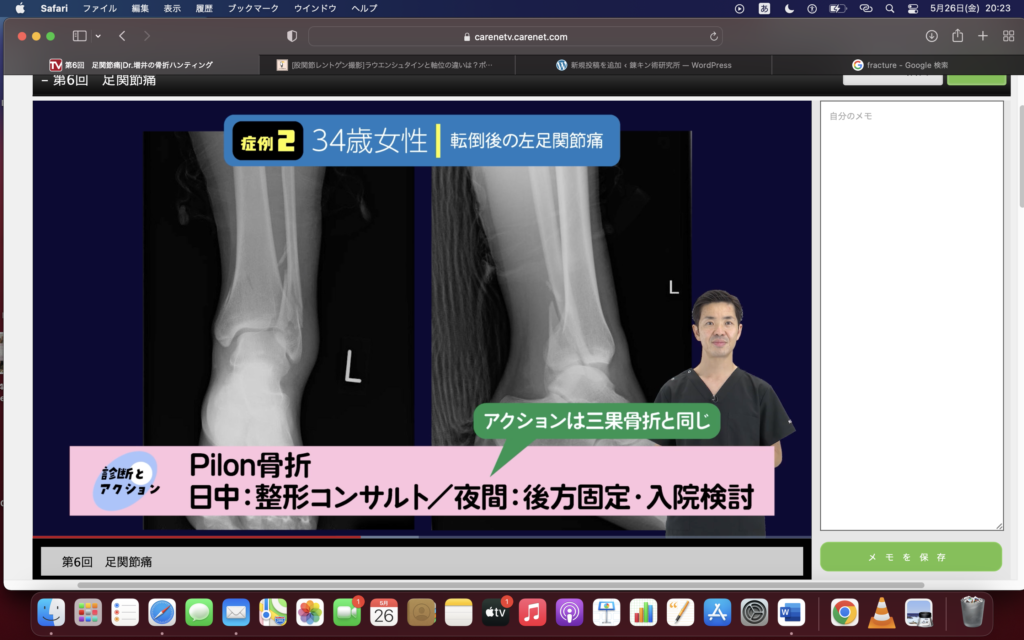Add a new tab with plus icon

click(x=982, y=36)
